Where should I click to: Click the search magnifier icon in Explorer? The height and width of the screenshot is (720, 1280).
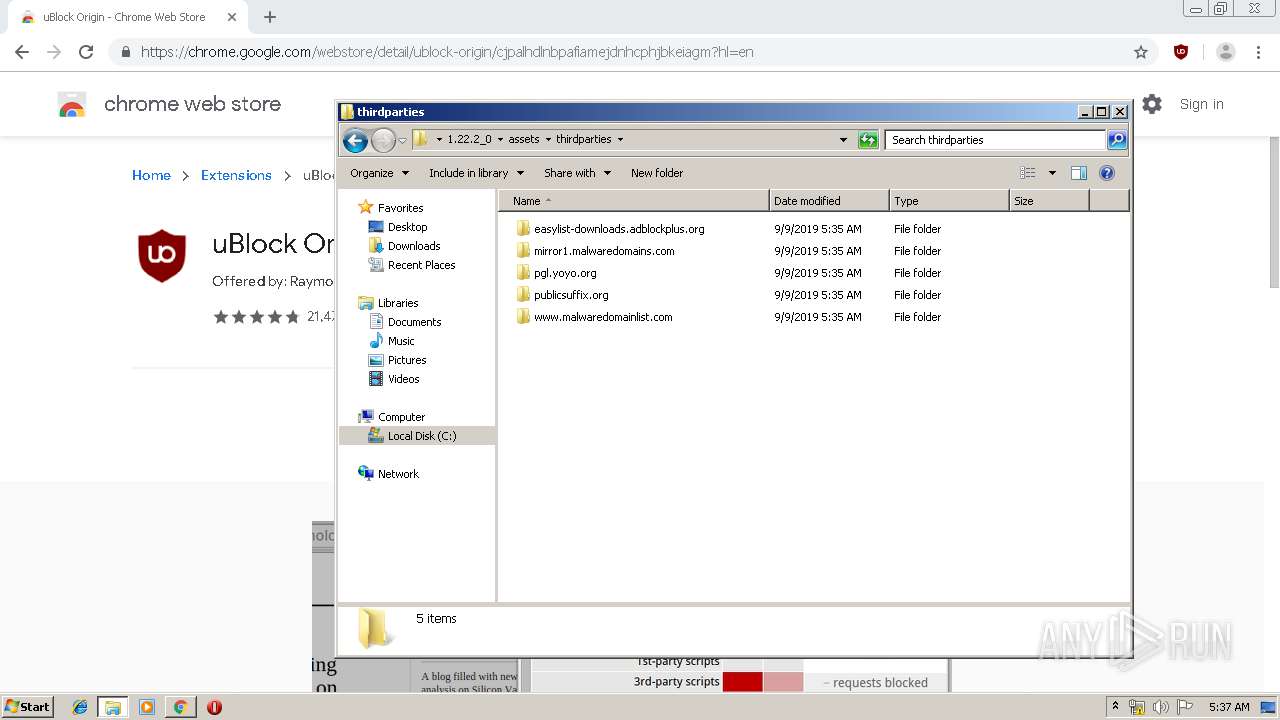1117,140
